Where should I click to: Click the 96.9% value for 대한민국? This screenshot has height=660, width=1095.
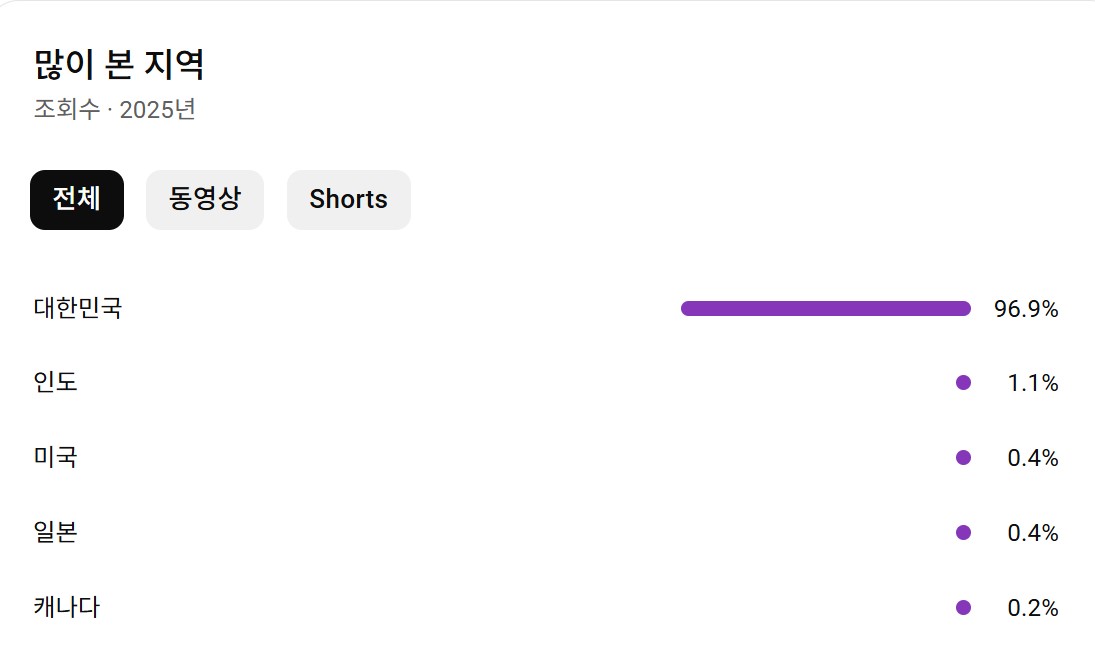pyautogui.click(x=1026, y=309)
